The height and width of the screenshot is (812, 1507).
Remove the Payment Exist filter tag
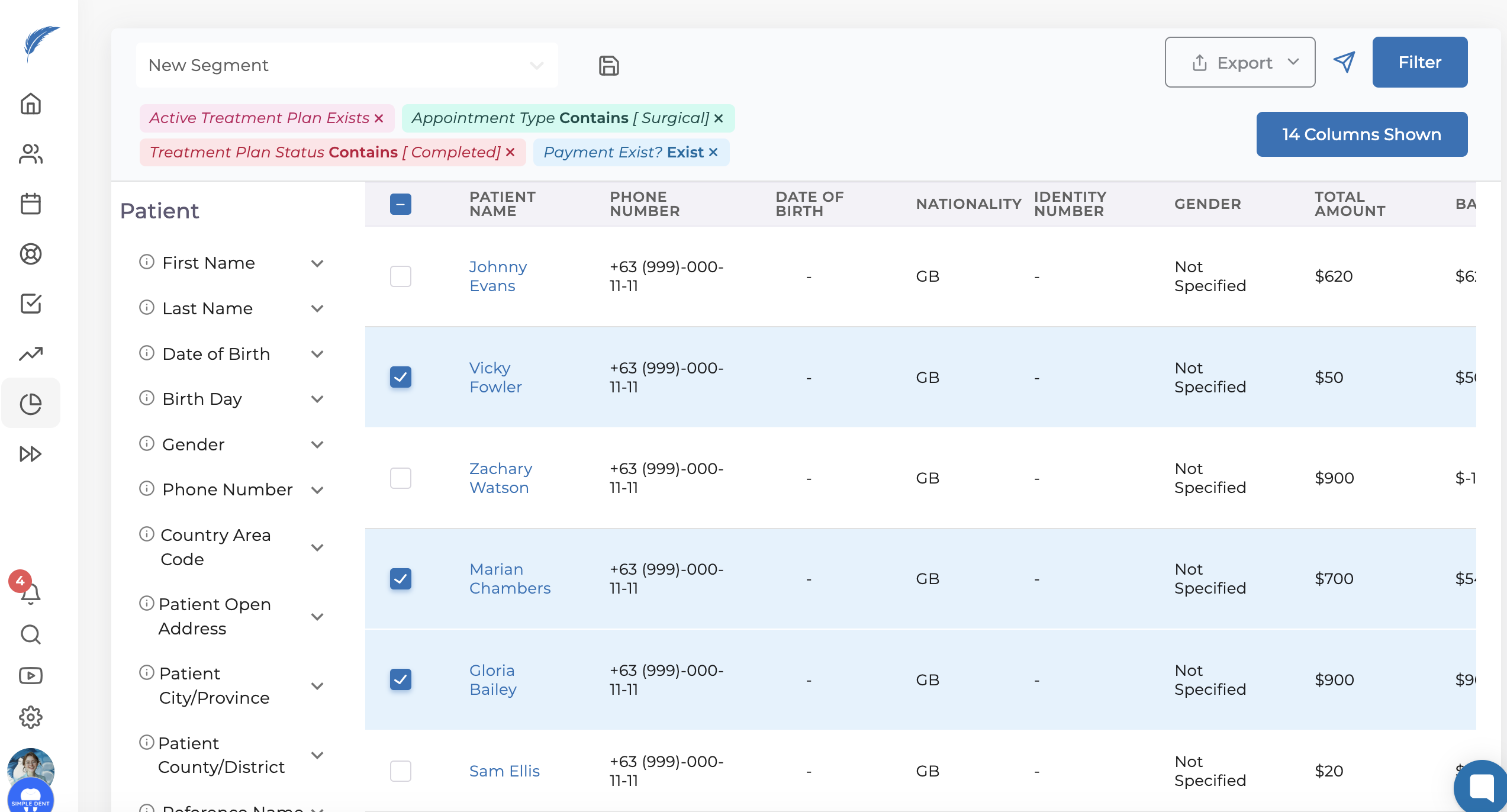pyautogui.click(x=714, y=152)
